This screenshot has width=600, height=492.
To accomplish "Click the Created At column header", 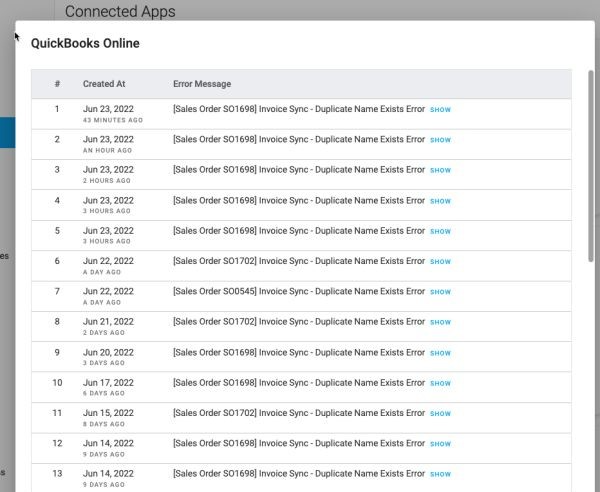I will click(104, 84).
